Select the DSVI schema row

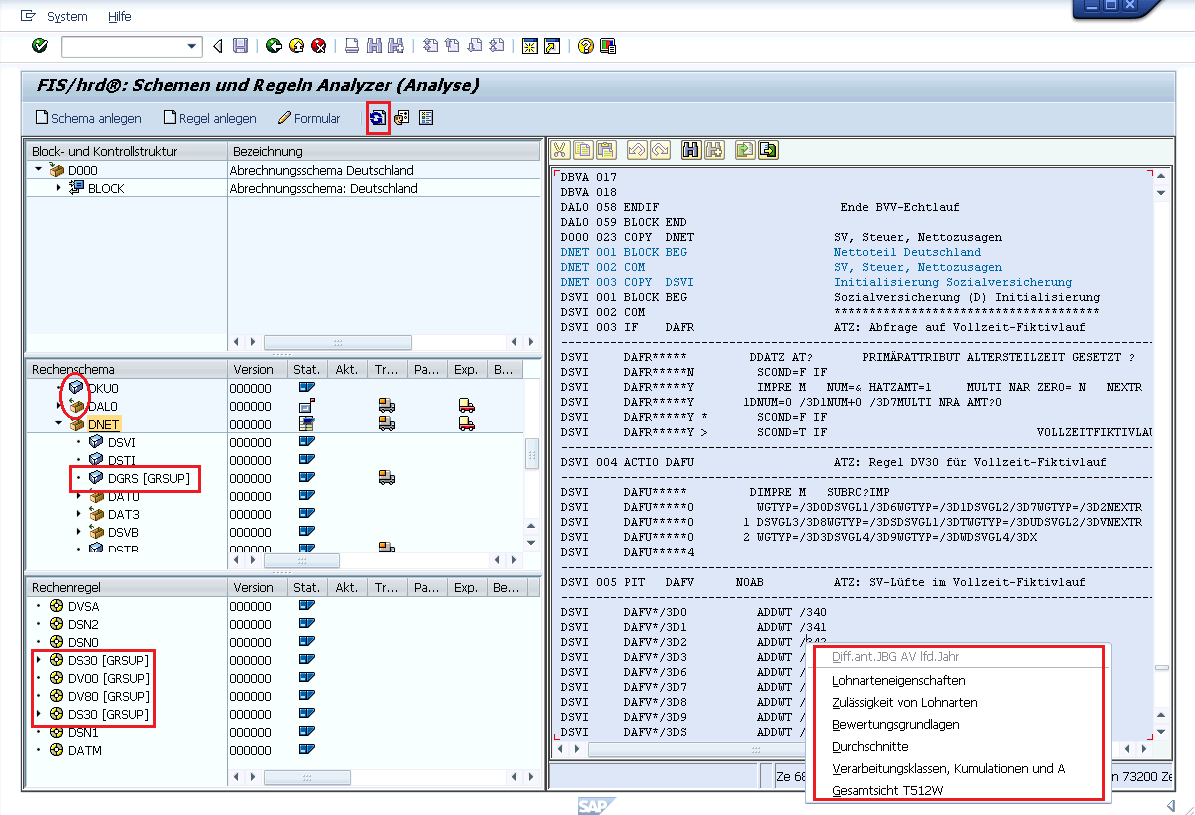276,442
